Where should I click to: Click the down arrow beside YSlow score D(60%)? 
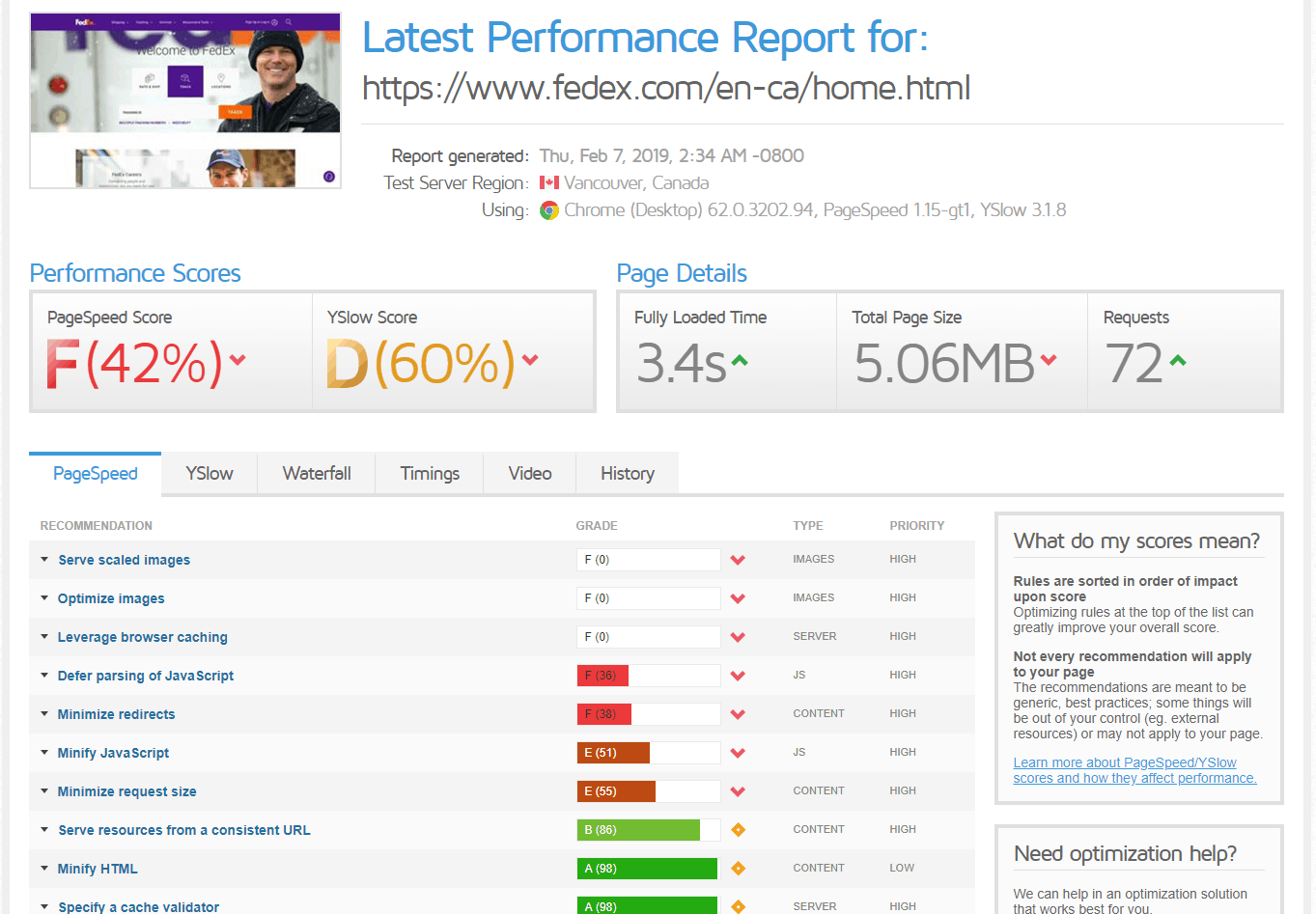[x=530, y=360]
